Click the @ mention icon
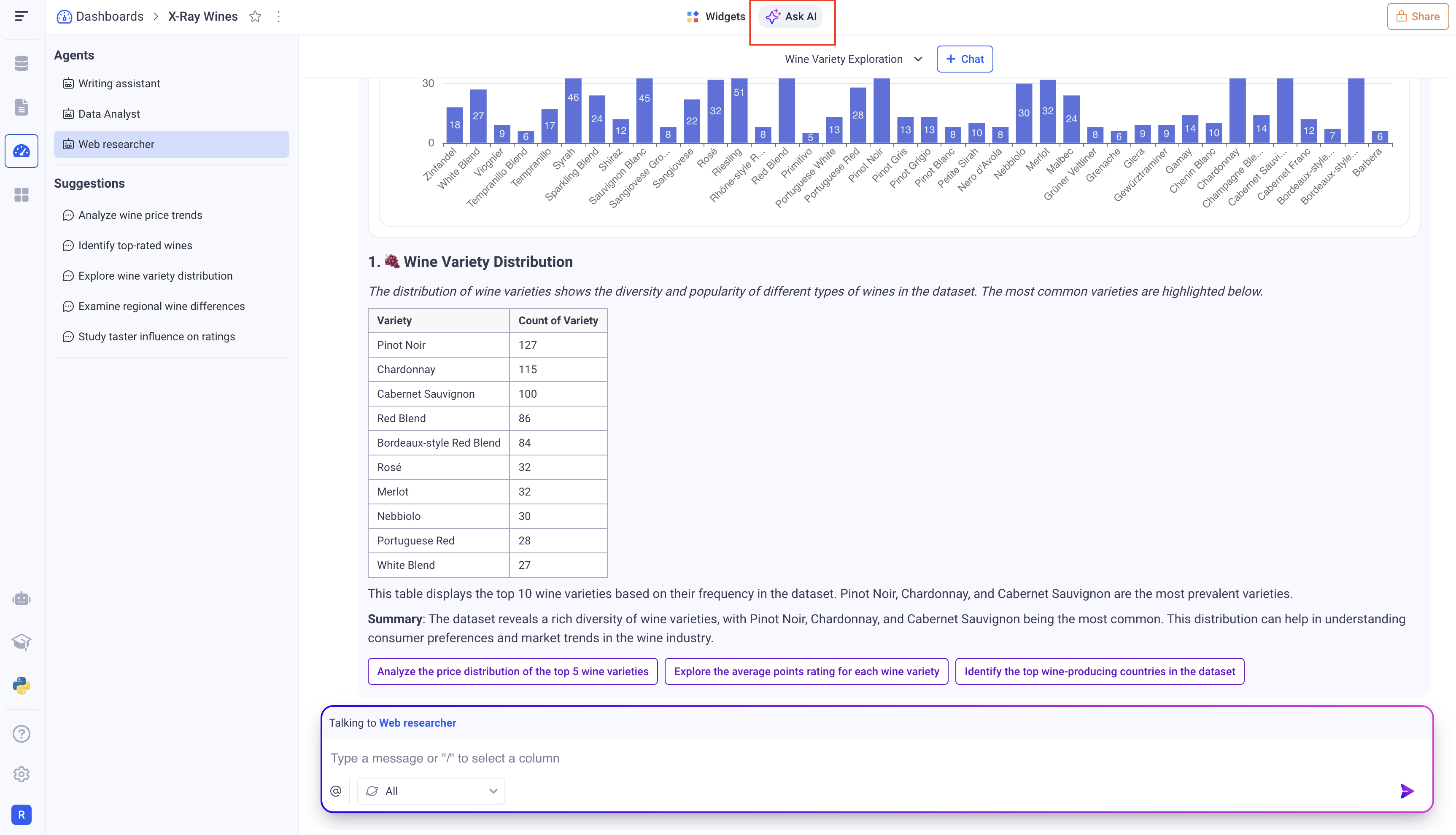The width and height of the screenshot is (1456, 835). [x=336, y=791]
